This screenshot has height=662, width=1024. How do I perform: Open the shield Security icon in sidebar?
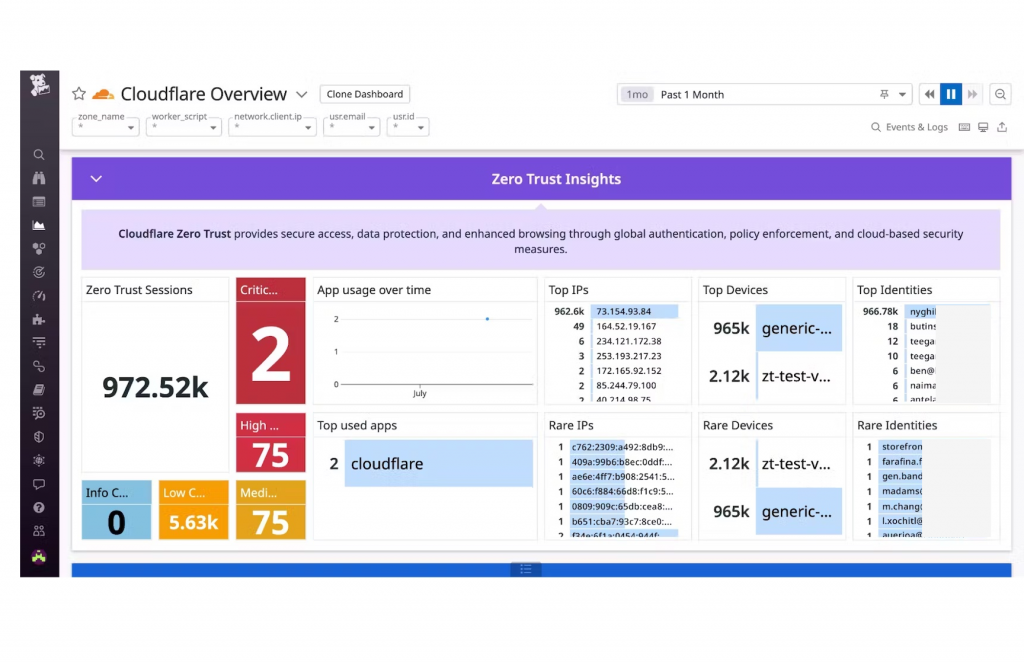[39, 437]
